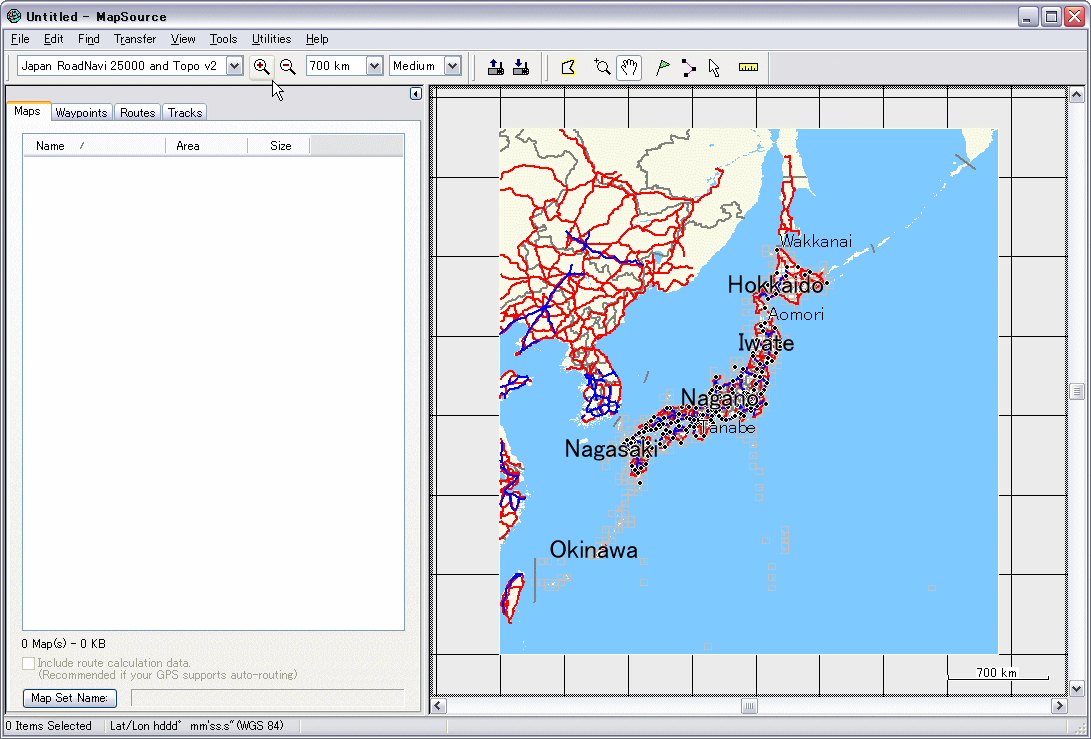The width and height of the screenshot is (1091, 739).
Task: Open the Utilities menu
Action: [271, 39]
